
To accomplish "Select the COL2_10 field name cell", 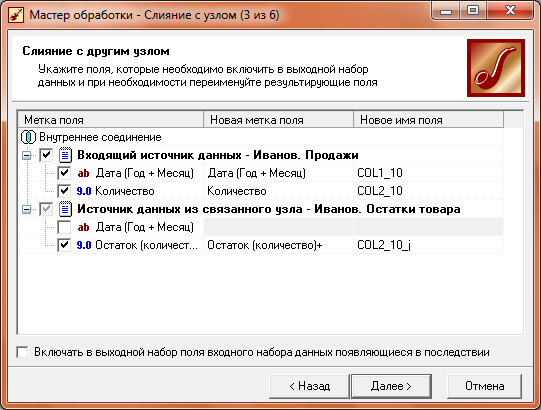I will (x=429, y=191).
